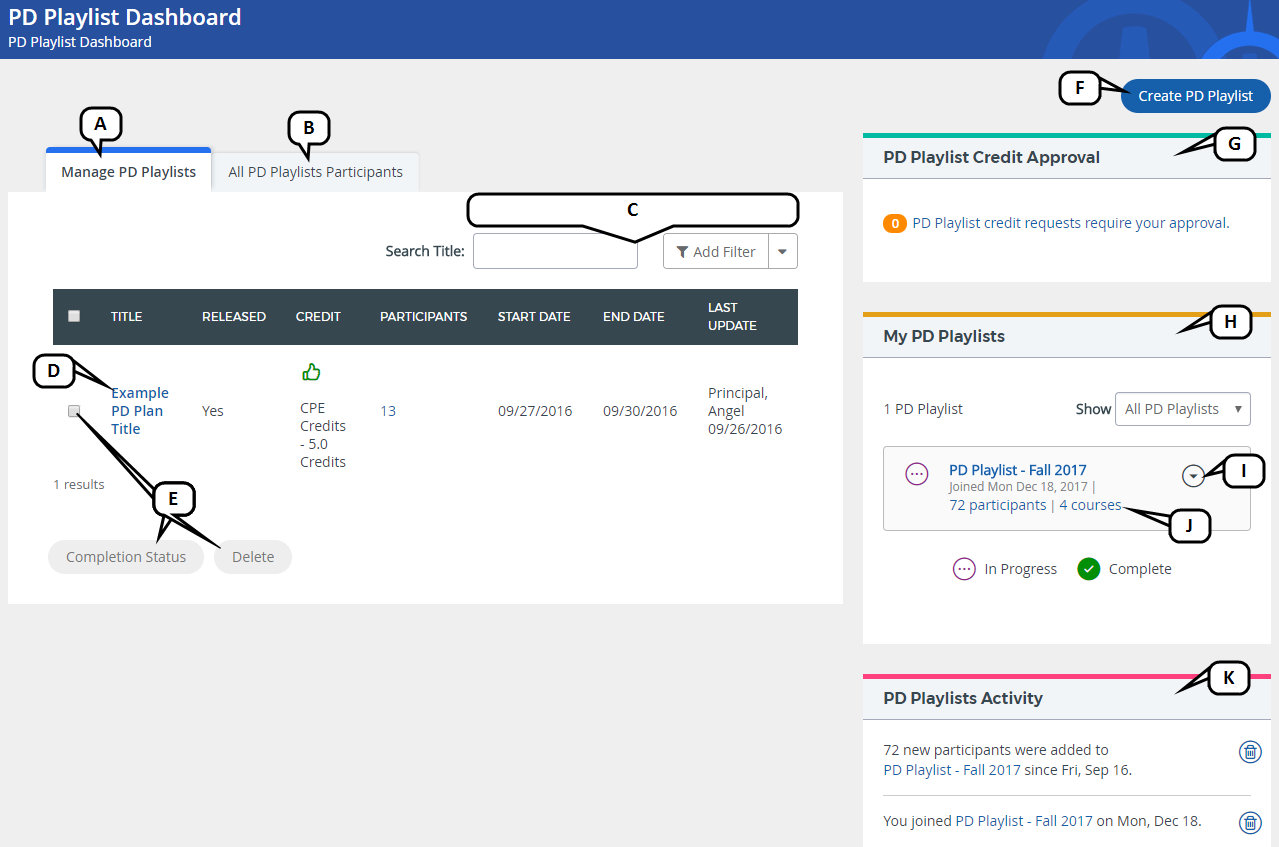Switch to Manage PD Playlists tab

click(x=128, y=172)
